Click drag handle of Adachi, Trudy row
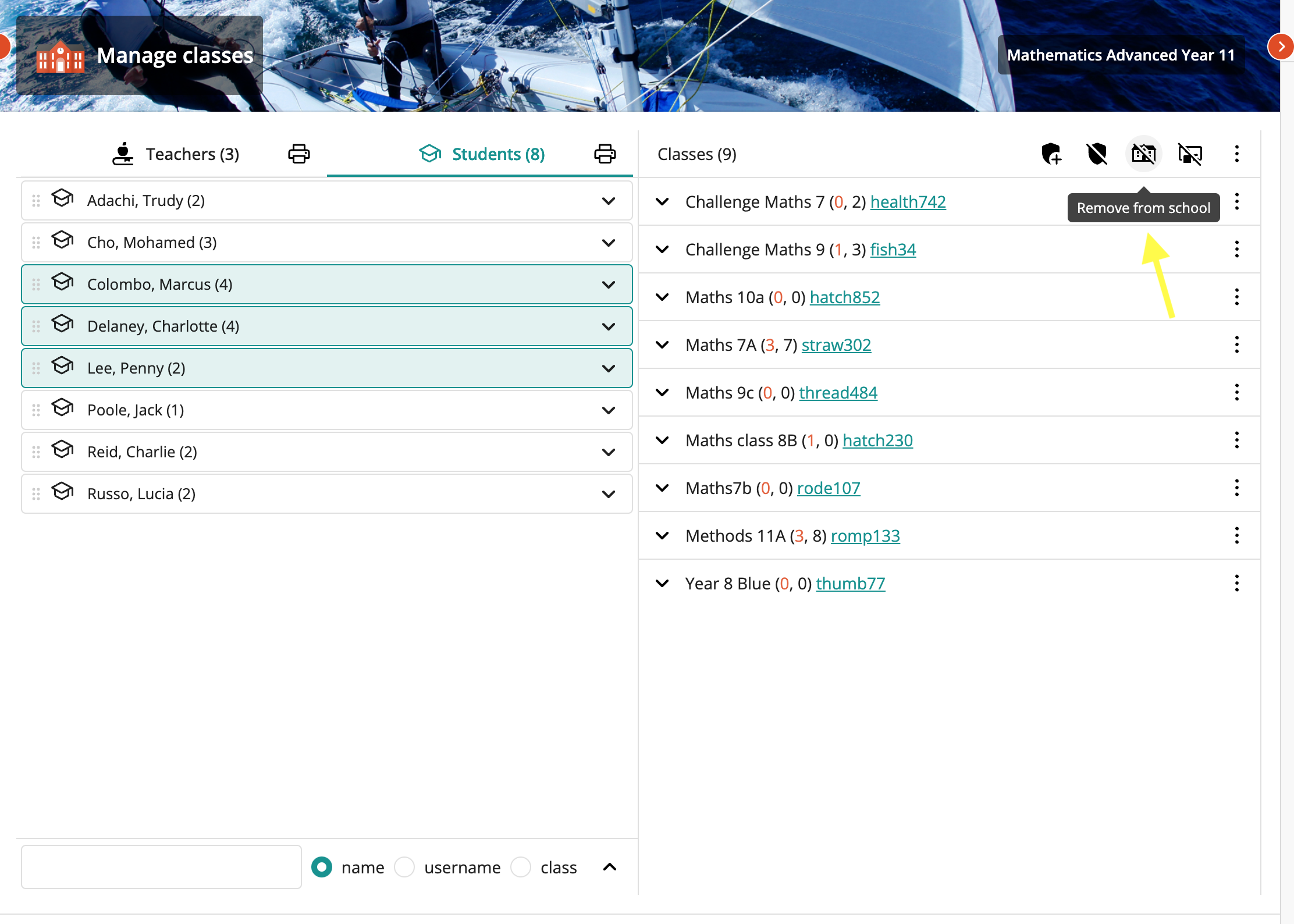The image size is (1294, 924). pos(36,201)
